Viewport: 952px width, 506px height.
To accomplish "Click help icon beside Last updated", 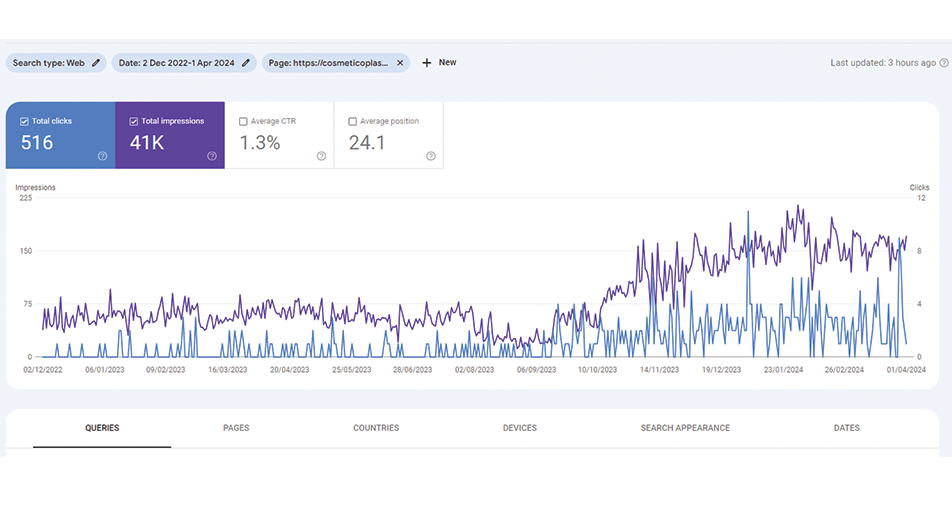I will [x=943, y=63].
